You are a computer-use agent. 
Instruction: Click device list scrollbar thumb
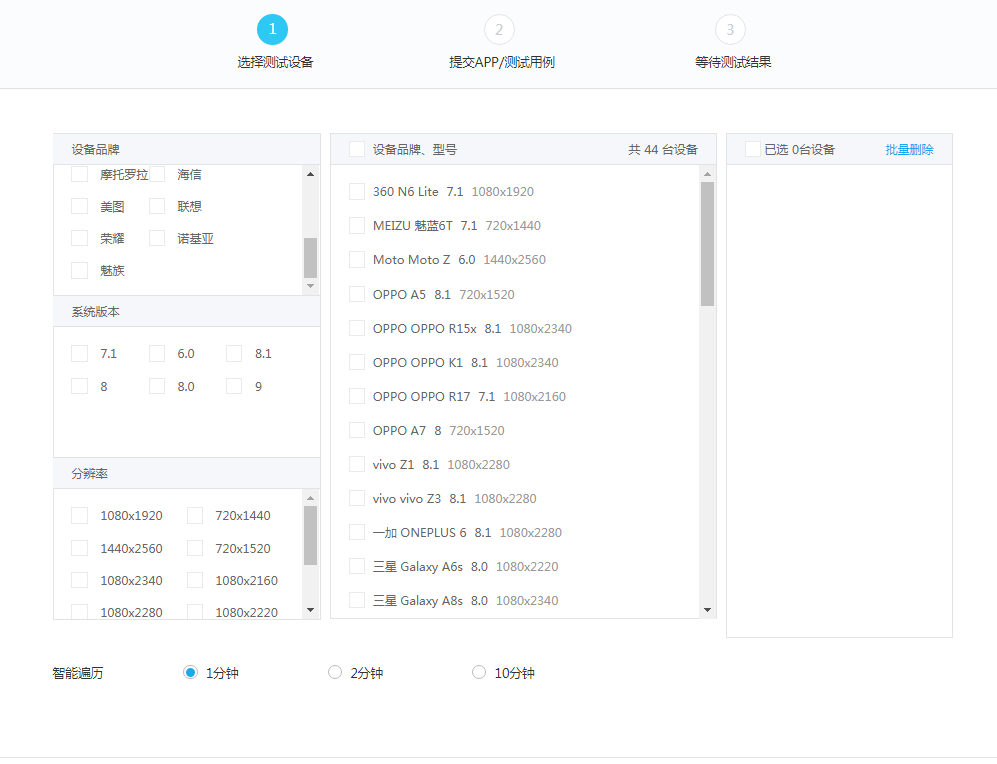pos(707,244)
